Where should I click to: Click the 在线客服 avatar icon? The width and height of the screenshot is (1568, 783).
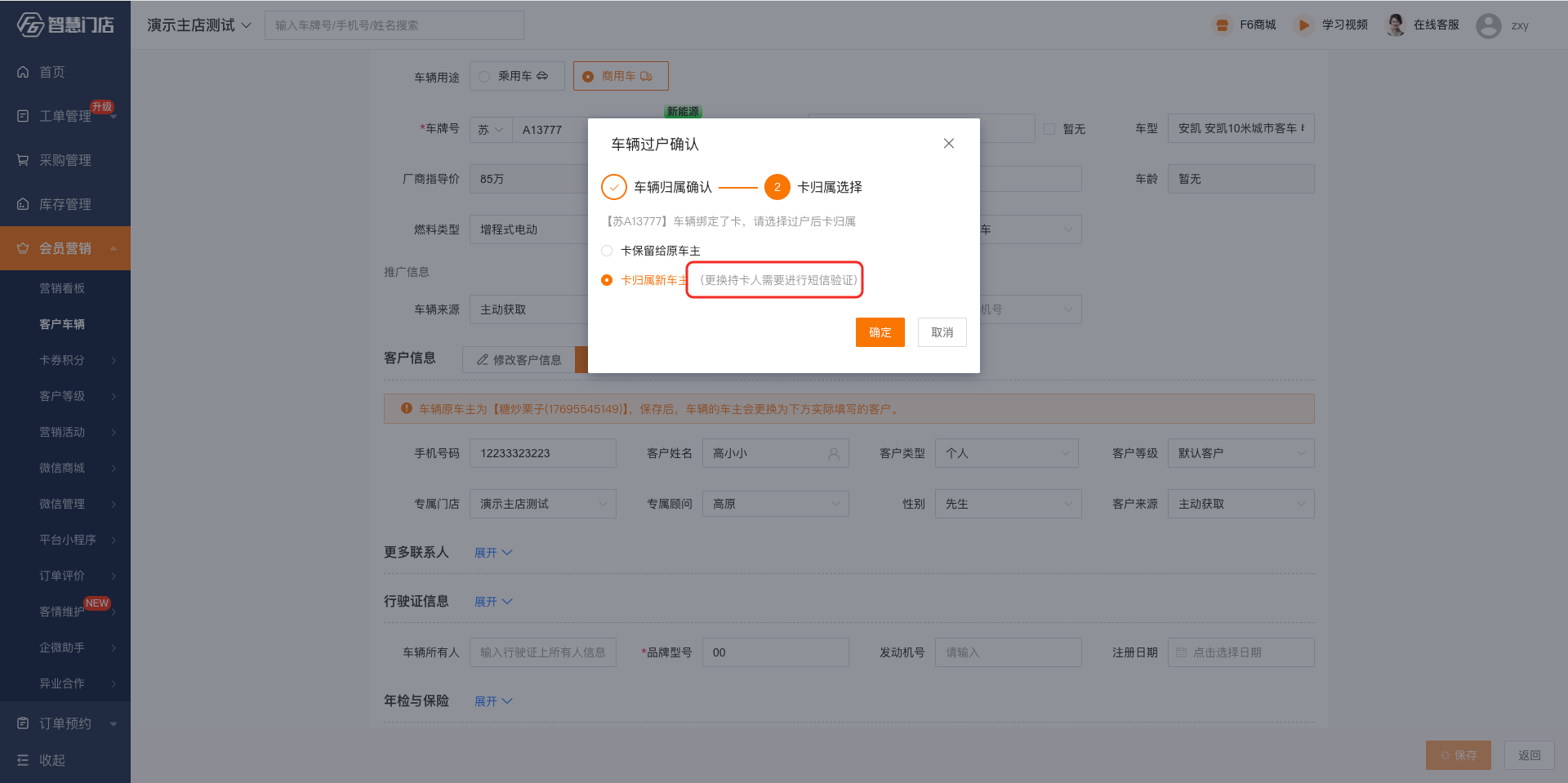click(1396, 25)
